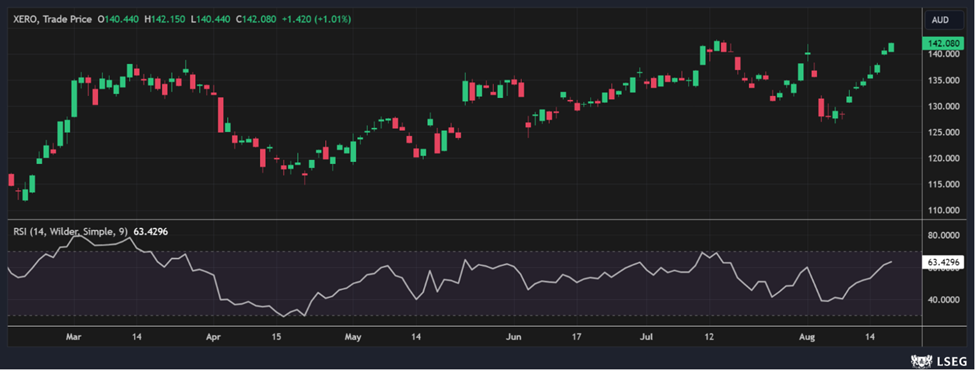Click the 140.000 price axis label
The height and width of the screenshot is (370, 975).
(943, 54)
